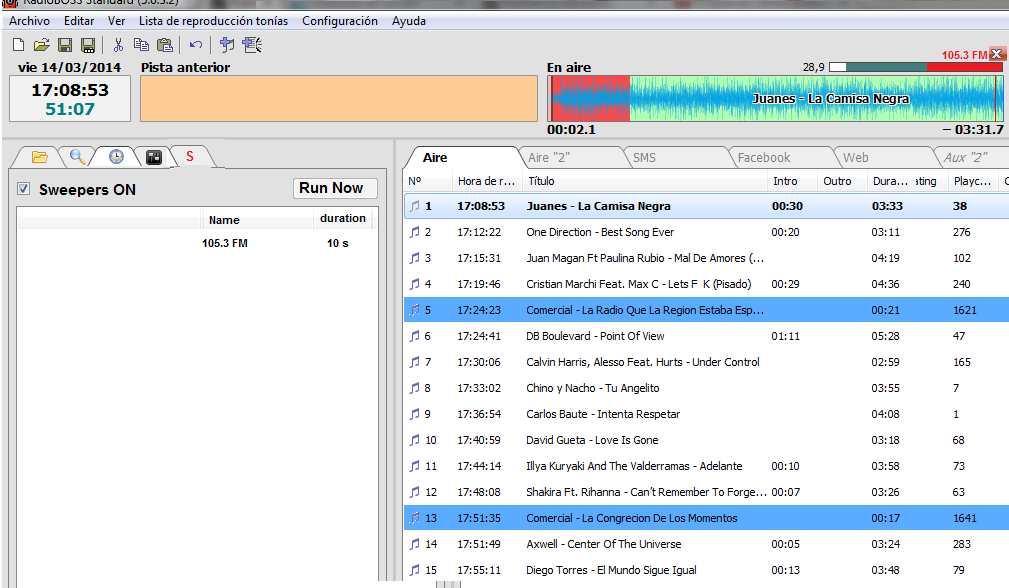Click the 28,9 level progress bar
The image size is (1009, 588).
tap(916, 67)
